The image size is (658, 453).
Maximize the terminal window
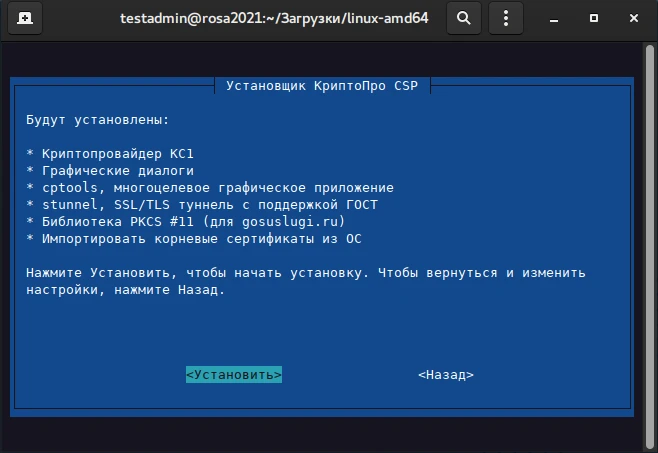tap(594, 18)
